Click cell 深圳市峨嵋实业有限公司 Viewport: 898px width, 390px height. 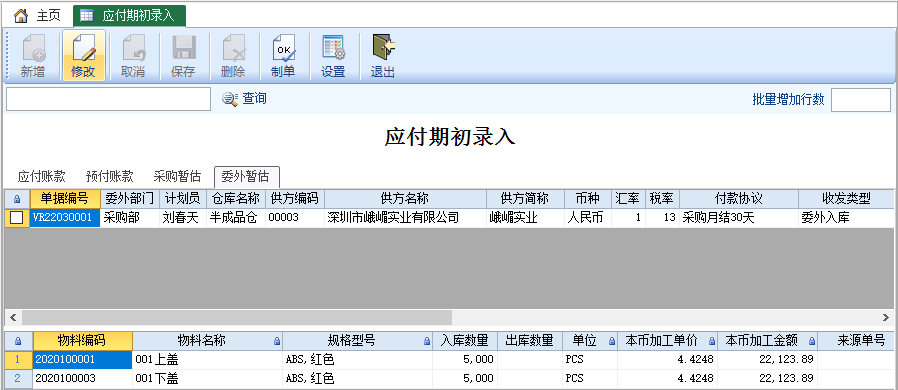pos(404,218)
